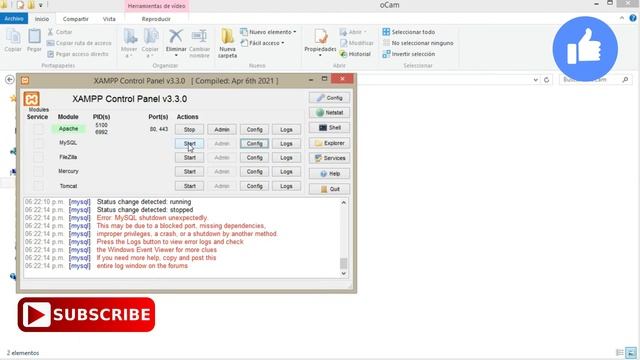Click Copiar a folder icon
Image resolution: width=640 pixels, height=360 pixels.
click(150, 42)
